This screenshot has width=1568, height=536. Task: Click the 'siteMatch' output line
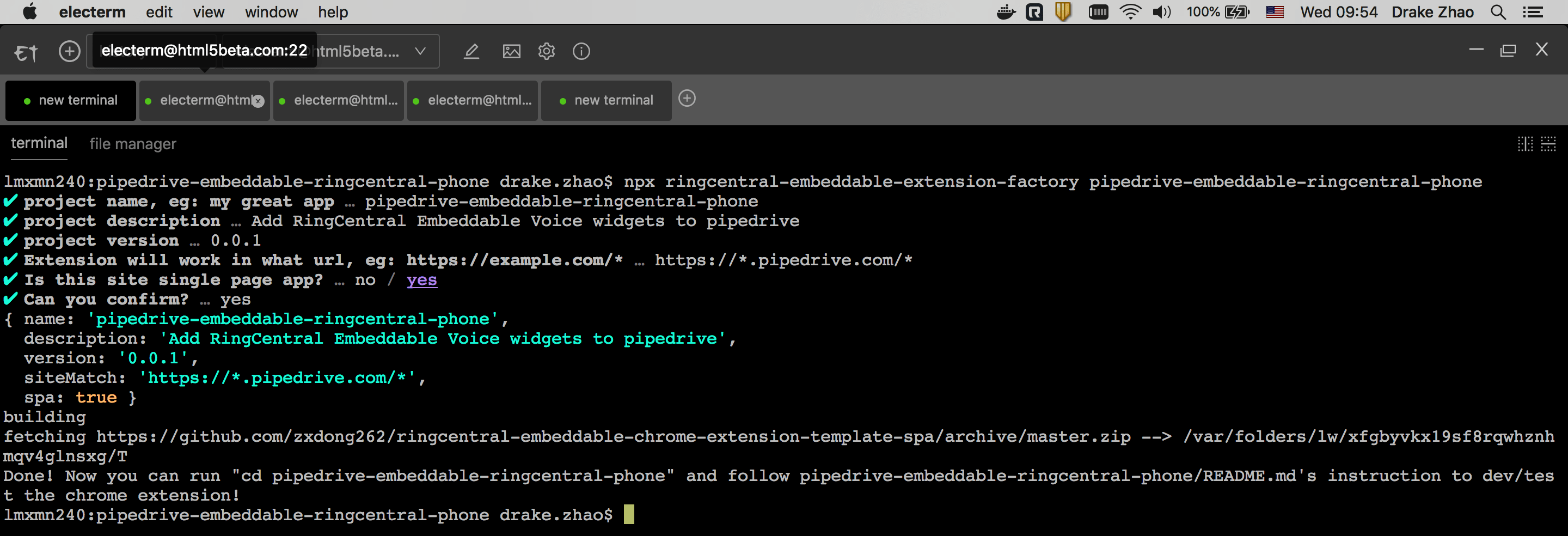[225, 378]
